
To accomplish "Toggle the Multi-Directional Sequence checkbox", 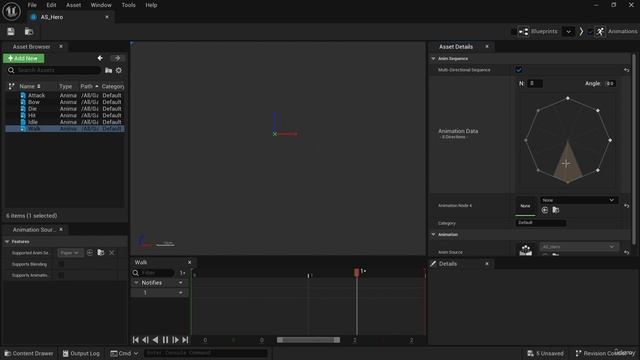I will (x=519, y=70).
